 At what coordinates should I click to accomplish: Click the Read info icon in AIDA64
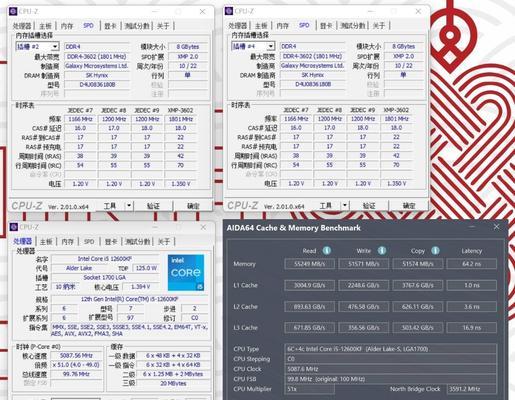327,250
